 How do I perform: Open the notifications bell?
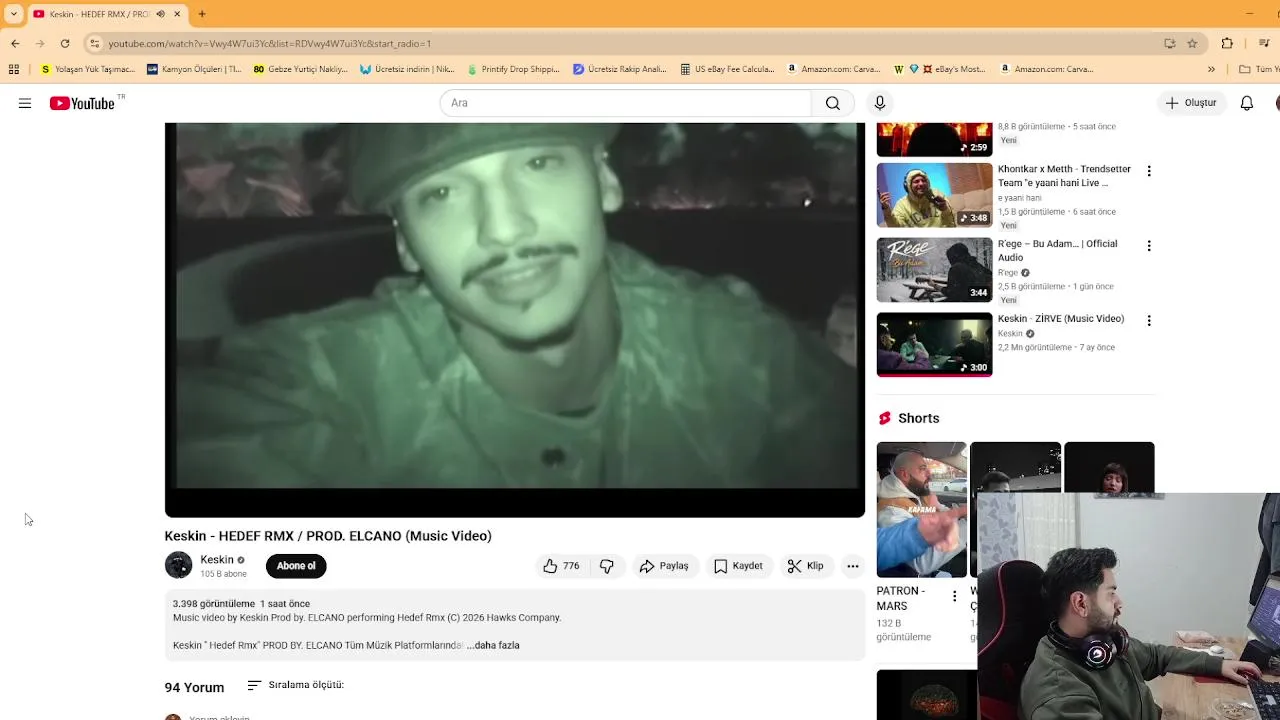coord(1247,103)
